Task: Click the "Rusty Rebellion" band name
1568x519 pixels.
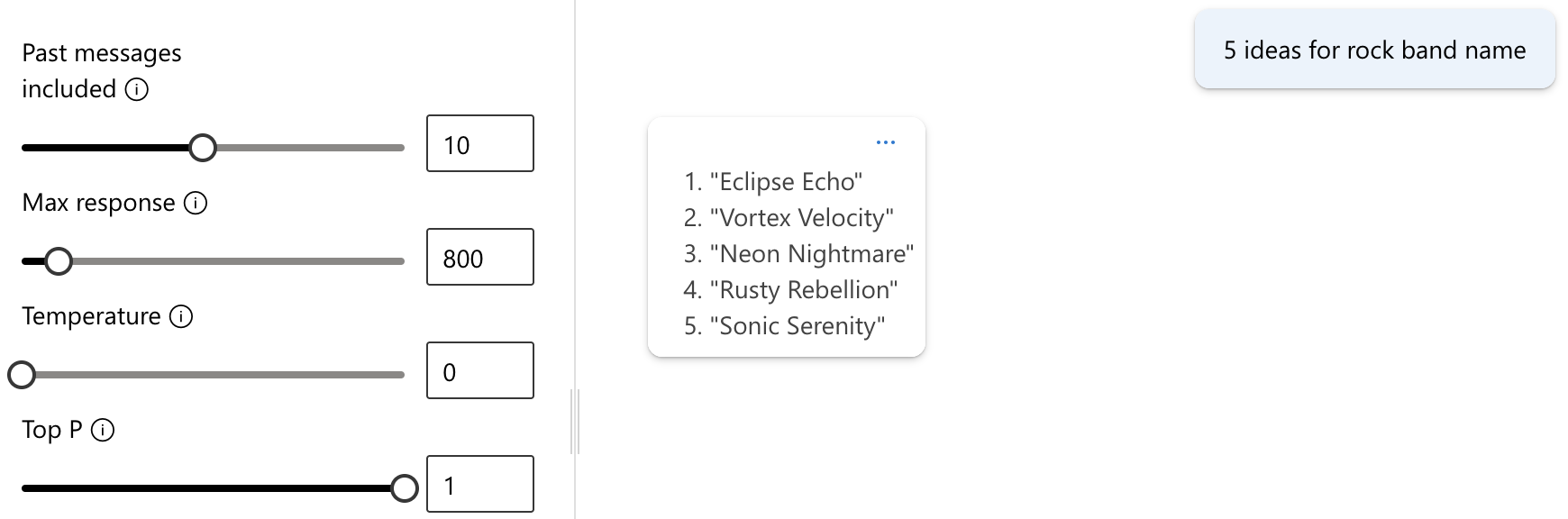Action: [x=804, y=290]
